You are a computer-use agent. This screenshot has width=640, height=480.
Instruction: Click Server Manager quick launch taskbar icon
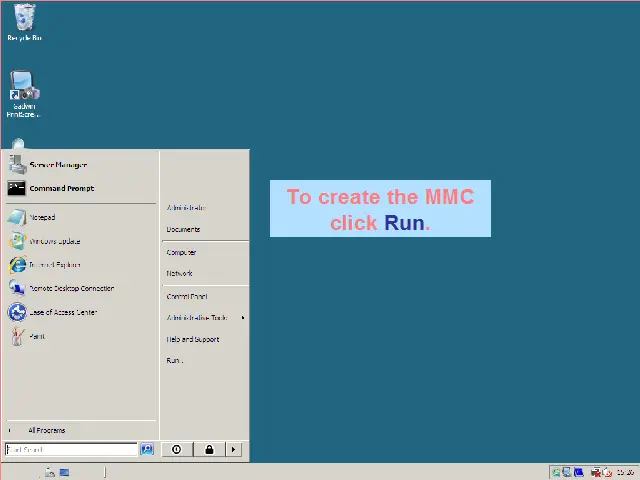[x=50, y=472]
